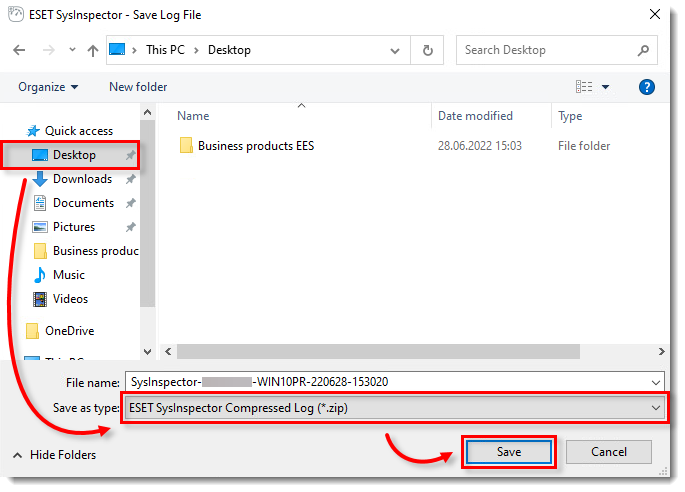Screen dimensions: 685x492
Task: Click the Downloads blue arrow icon
Action: 40,179
